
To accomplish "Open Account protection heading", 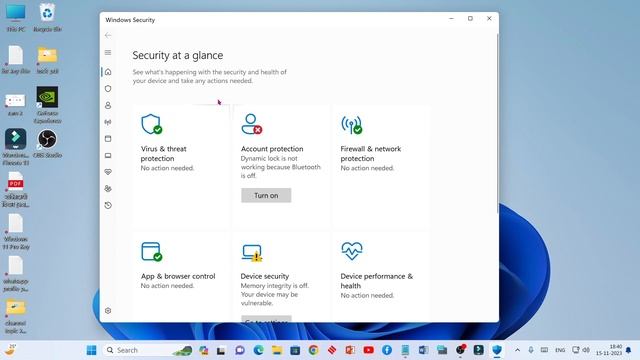I will [272, 149].
